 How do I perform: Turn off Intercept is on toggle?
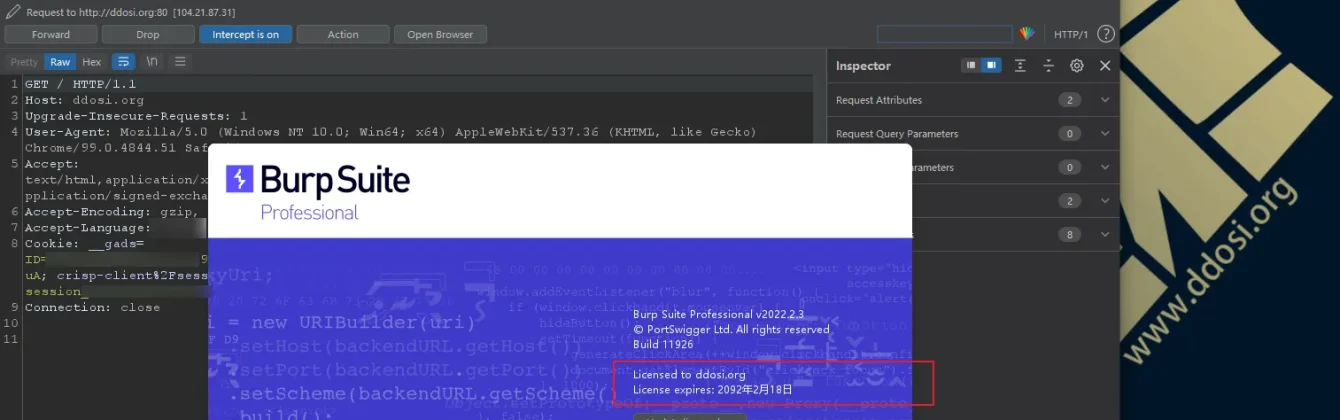tap(245, 34)
